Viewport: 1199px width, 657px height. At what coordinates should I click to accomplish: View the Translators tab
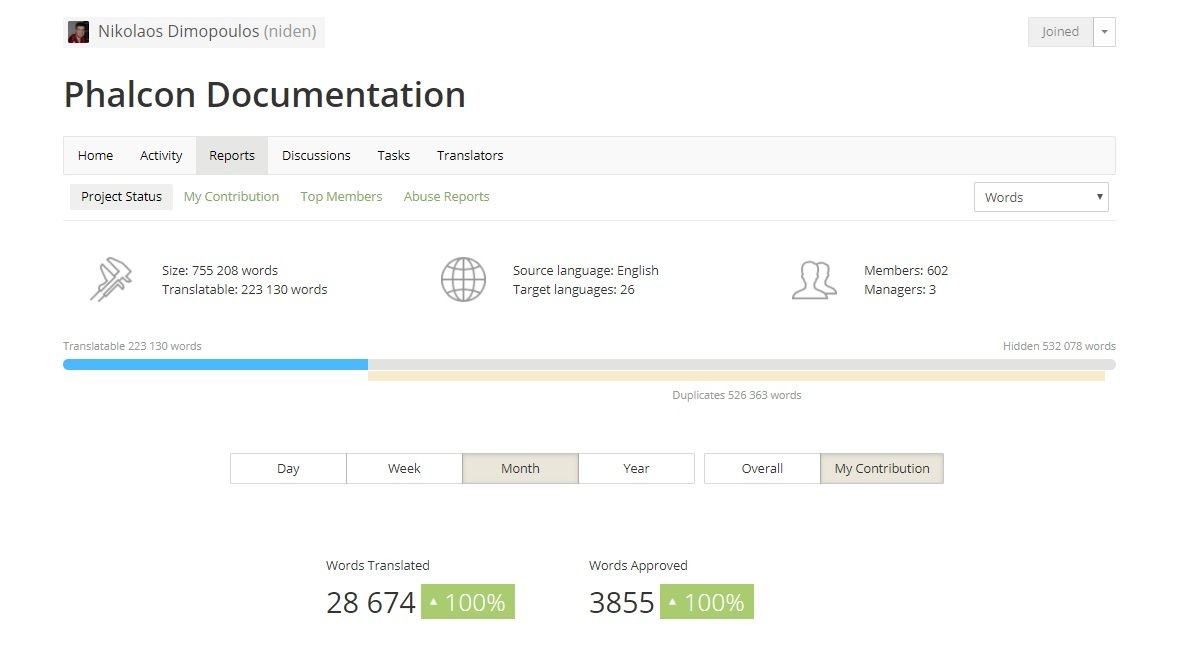pos(470,155)
